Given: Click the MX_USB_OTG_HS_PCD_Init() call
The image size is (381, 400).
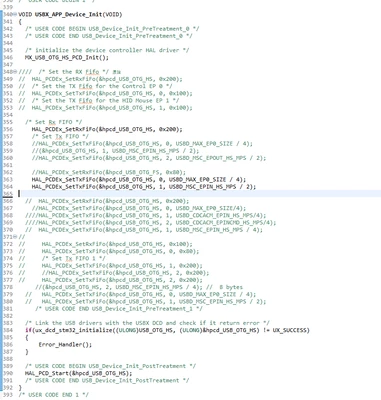Looking at the screenshot, I should pos(67,58).
